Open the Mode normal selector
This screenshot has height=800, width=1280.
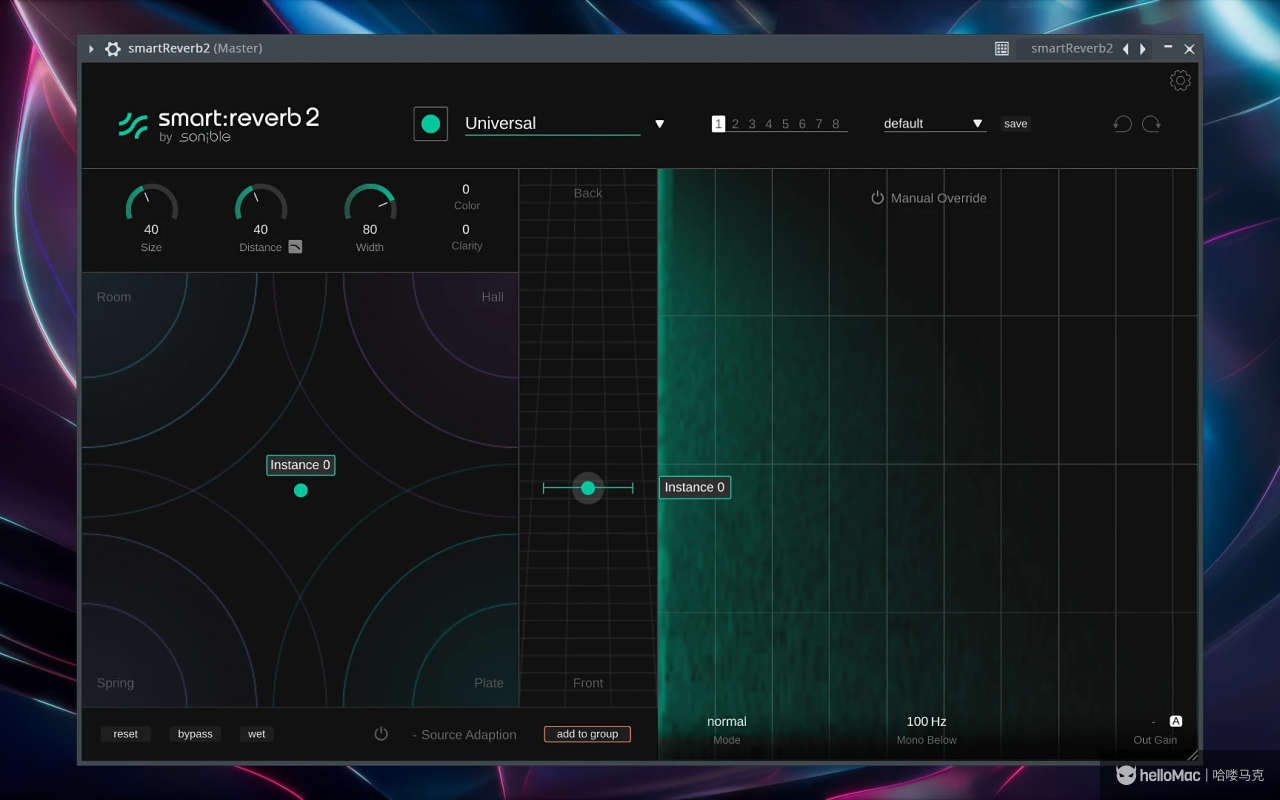point(727,721)
